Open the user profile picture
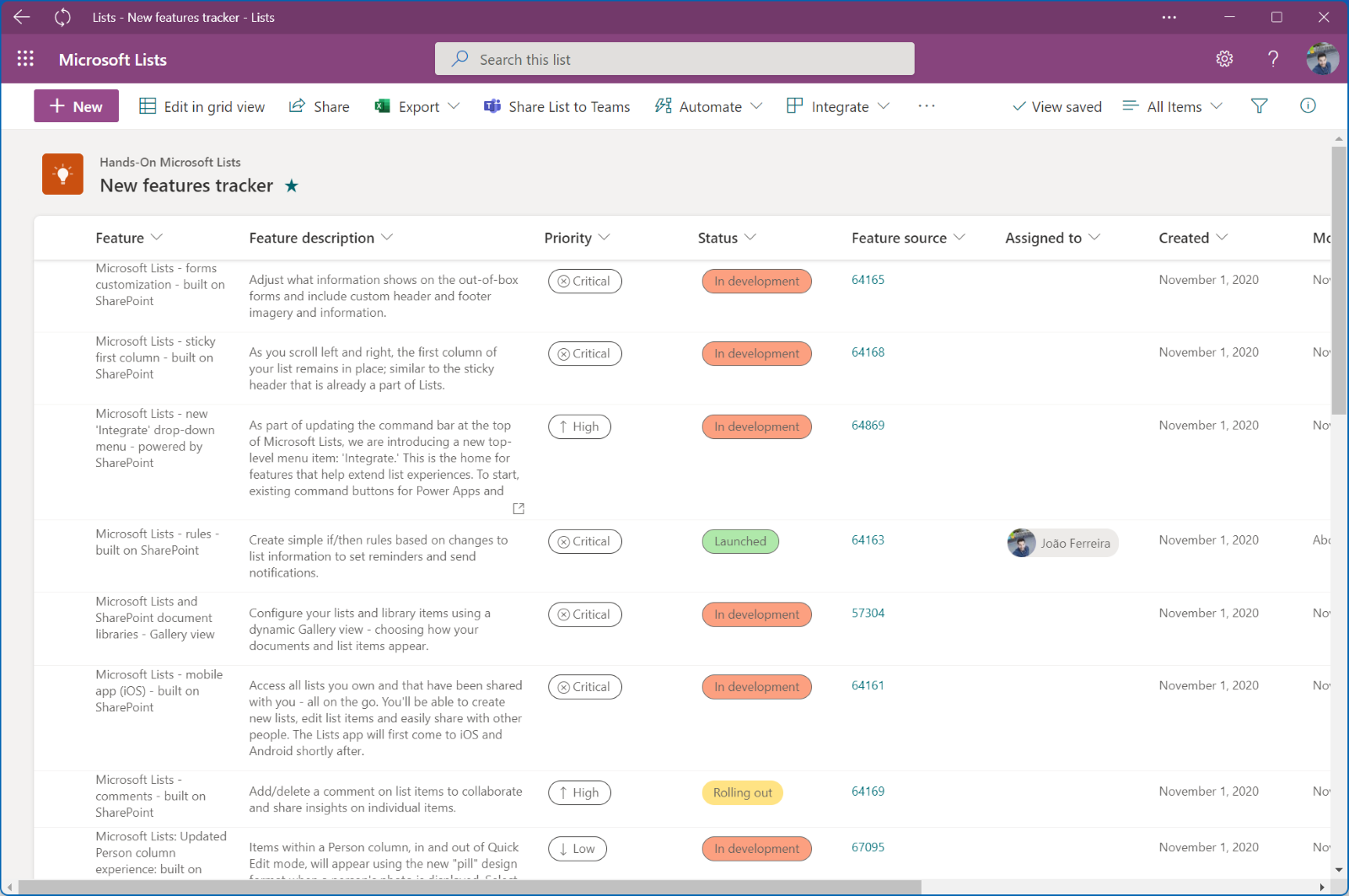This screenshot has height=896, width=1349. [x=1322, y=58]
